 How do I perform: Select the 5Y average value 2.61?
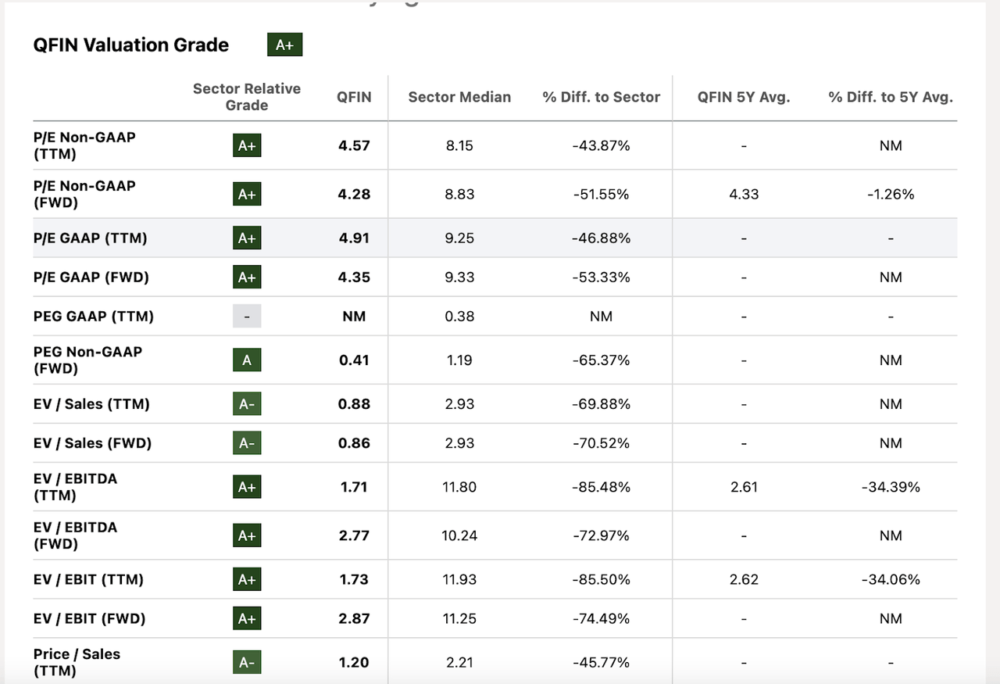click(x=744, y=487)
